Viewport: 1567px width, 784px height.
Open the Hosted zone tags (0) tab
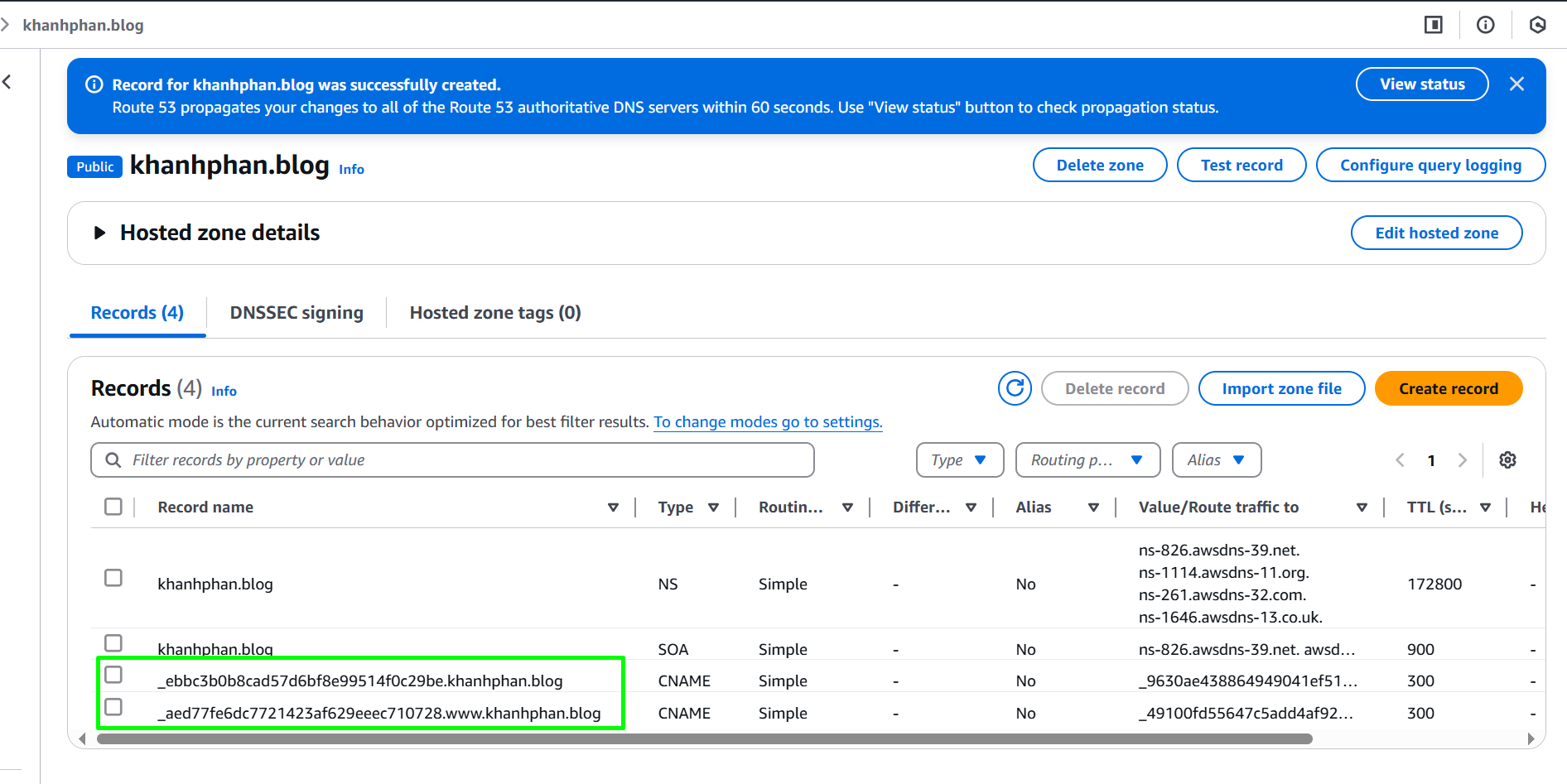495,313
